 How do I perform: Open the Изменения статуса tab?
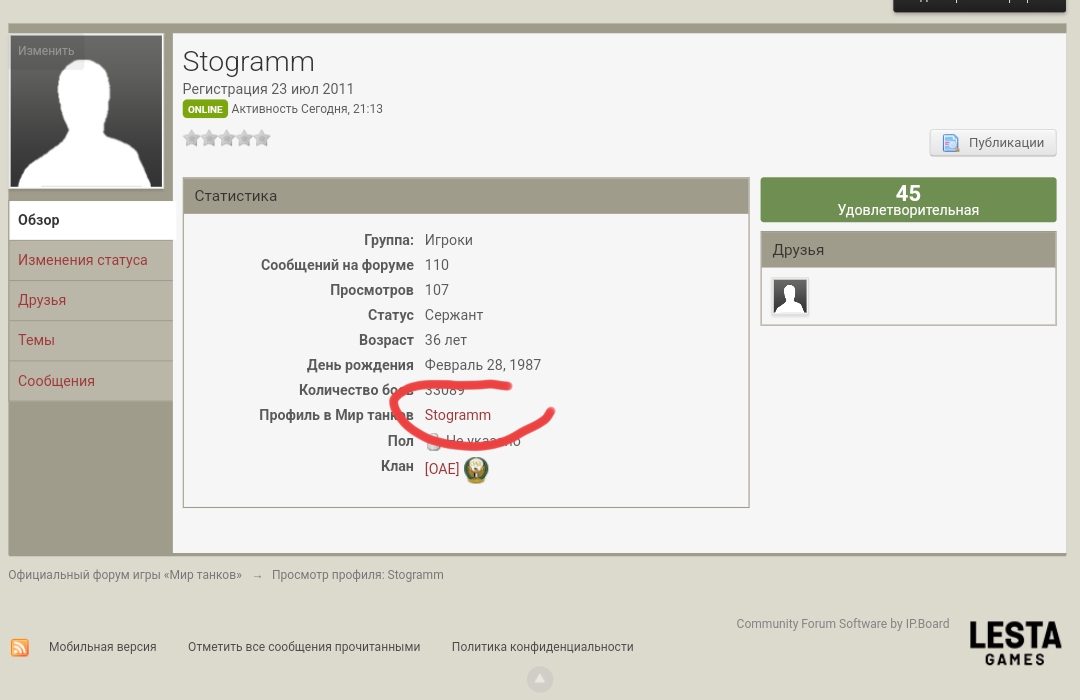(x=91, y=260)
